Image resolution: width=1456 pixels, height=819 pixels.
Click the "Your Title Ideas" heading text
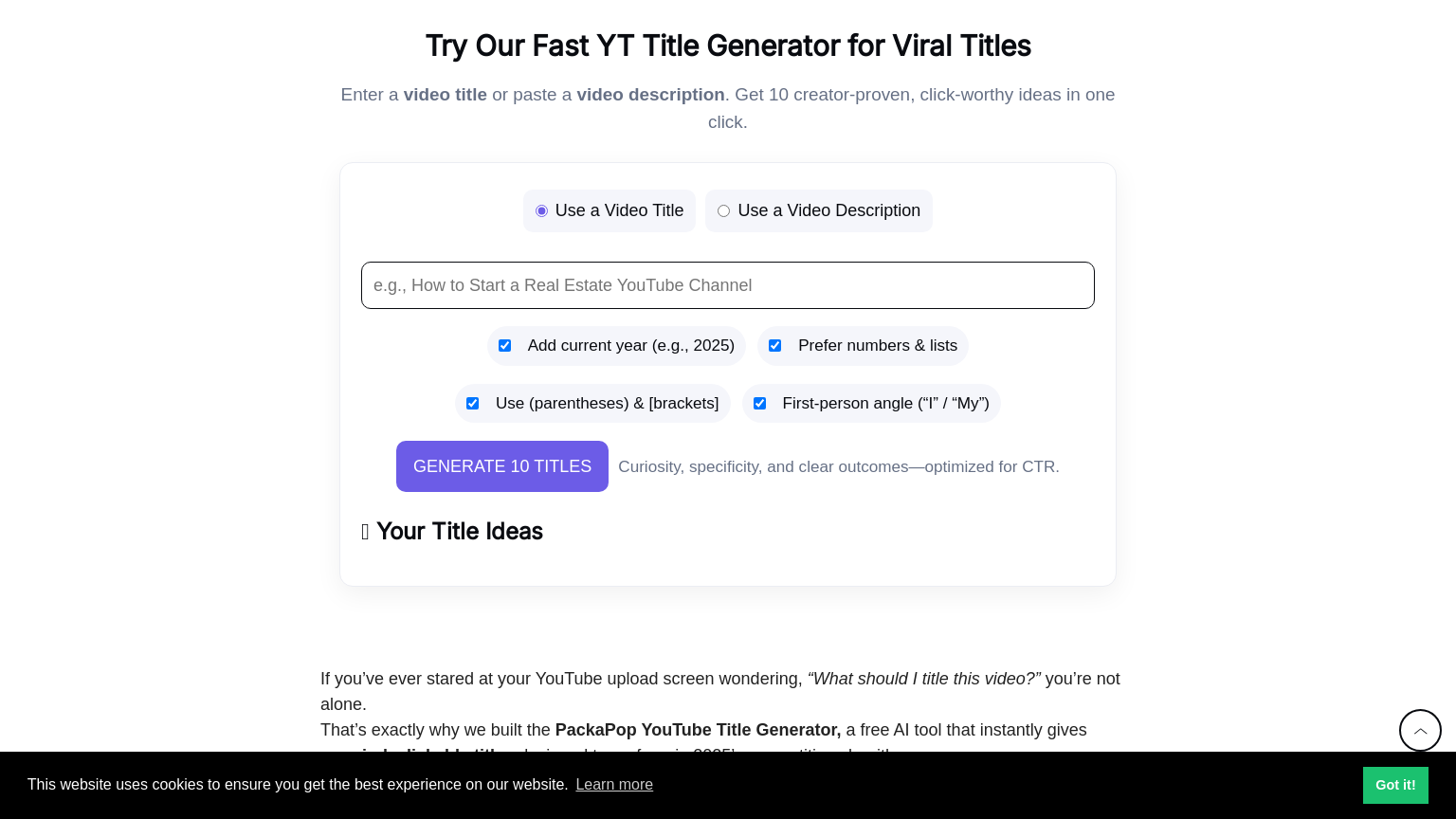click(460, 532)
